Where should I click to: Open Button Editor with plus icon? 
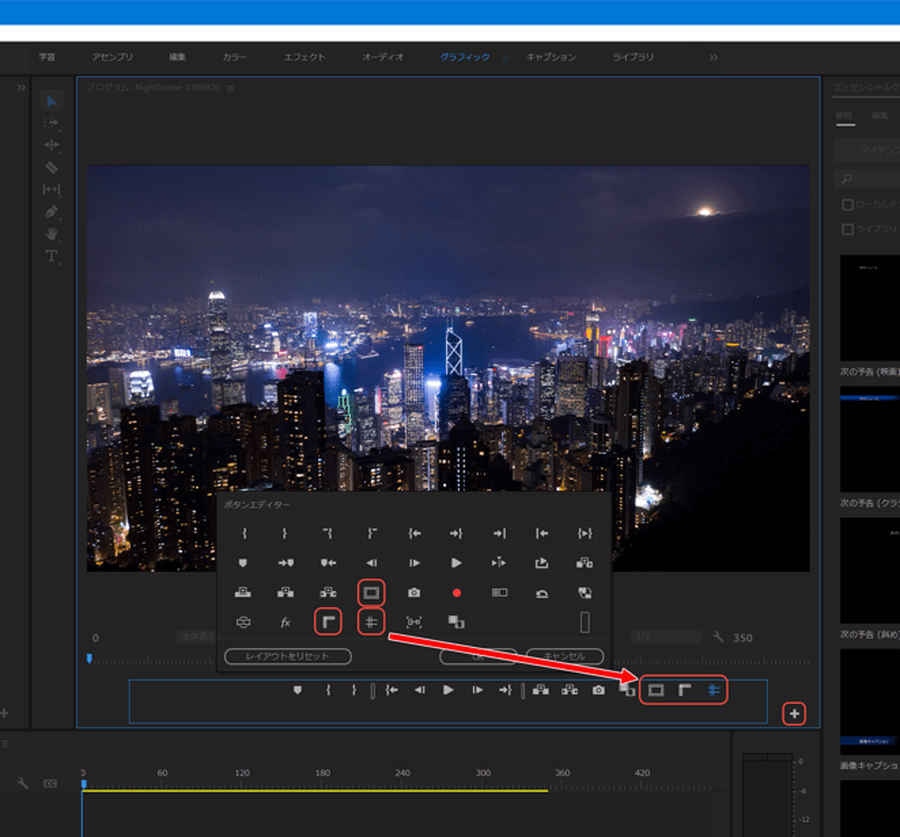(x=794, y=714)
